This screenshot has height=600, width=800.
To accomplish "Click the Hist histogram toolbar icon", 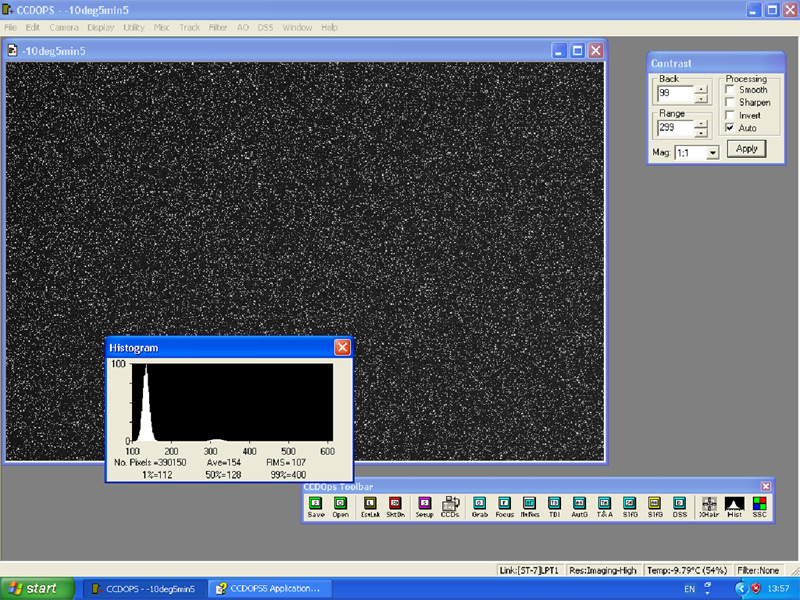I will coord(734,505).
